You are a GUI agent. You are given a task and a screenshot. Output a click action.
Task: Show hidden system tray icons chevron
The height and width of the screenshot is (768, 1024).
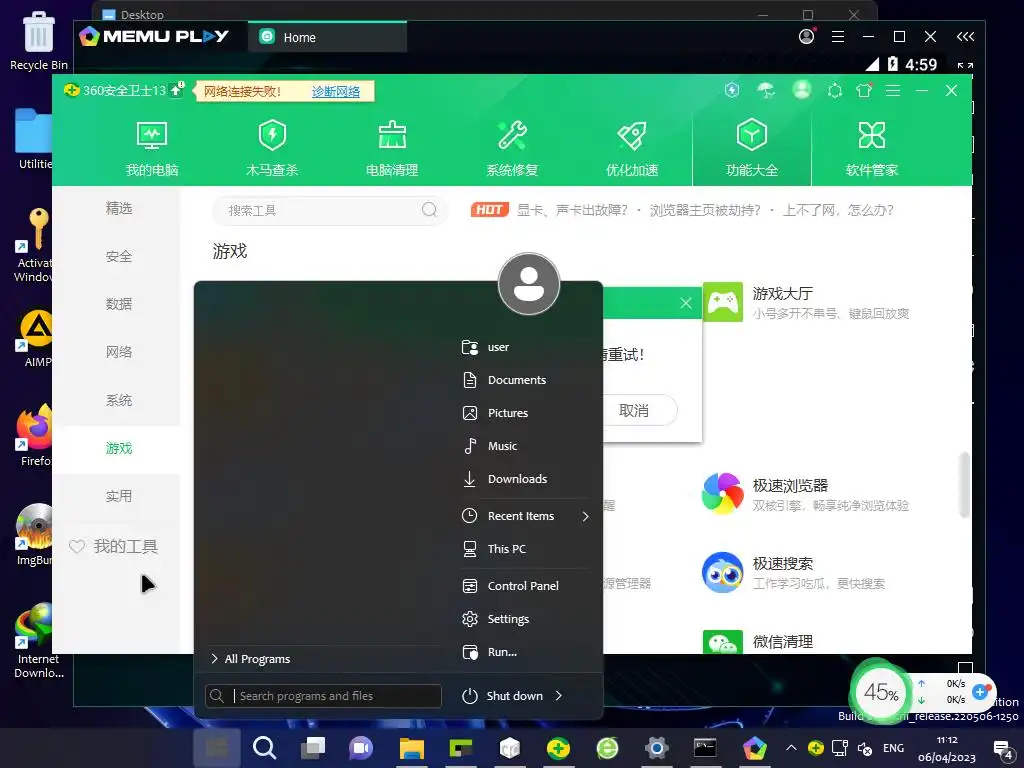click(792, 748)
